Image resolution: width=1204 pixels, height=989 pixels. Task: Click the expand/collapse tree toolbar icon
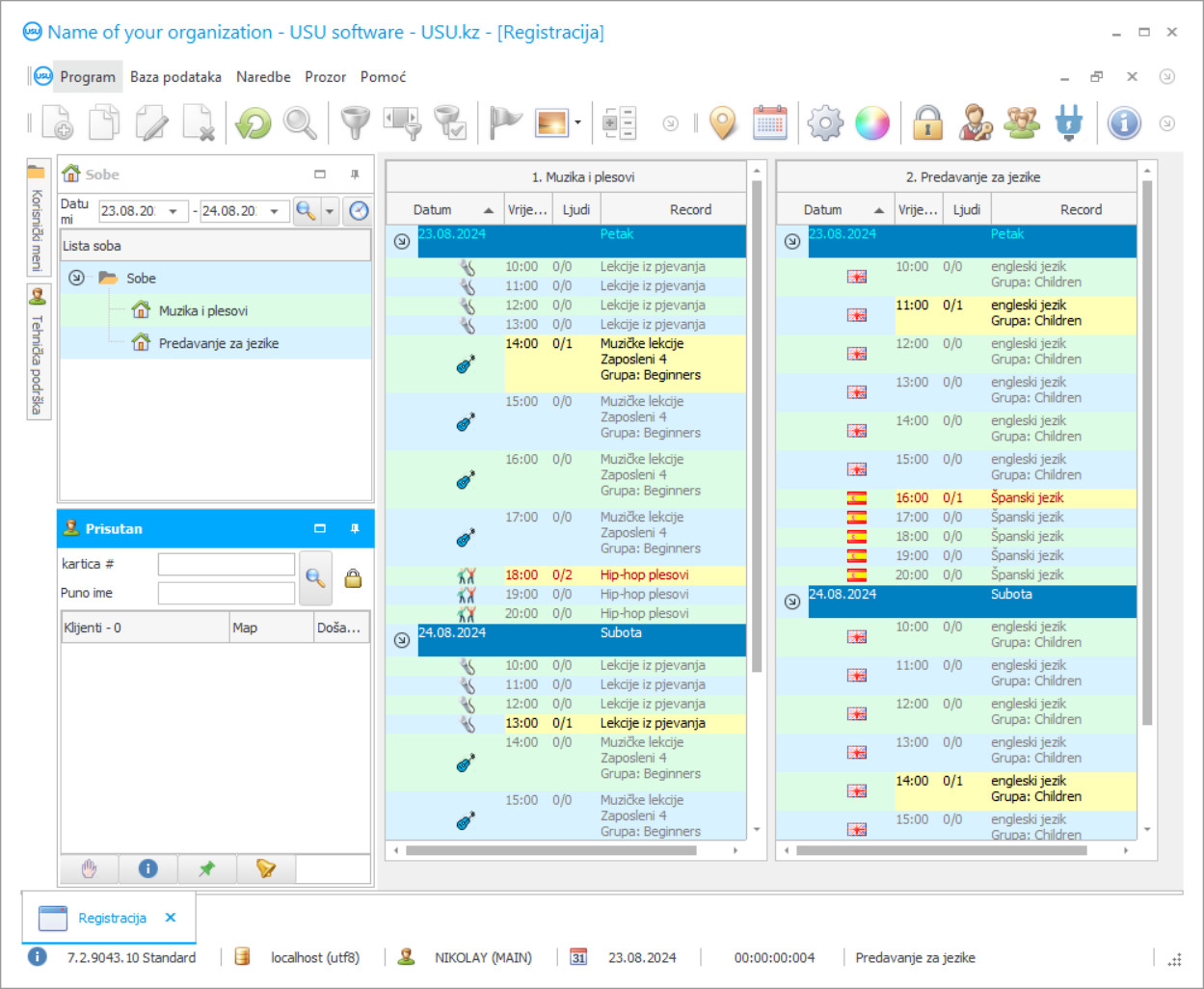point(618,123)
